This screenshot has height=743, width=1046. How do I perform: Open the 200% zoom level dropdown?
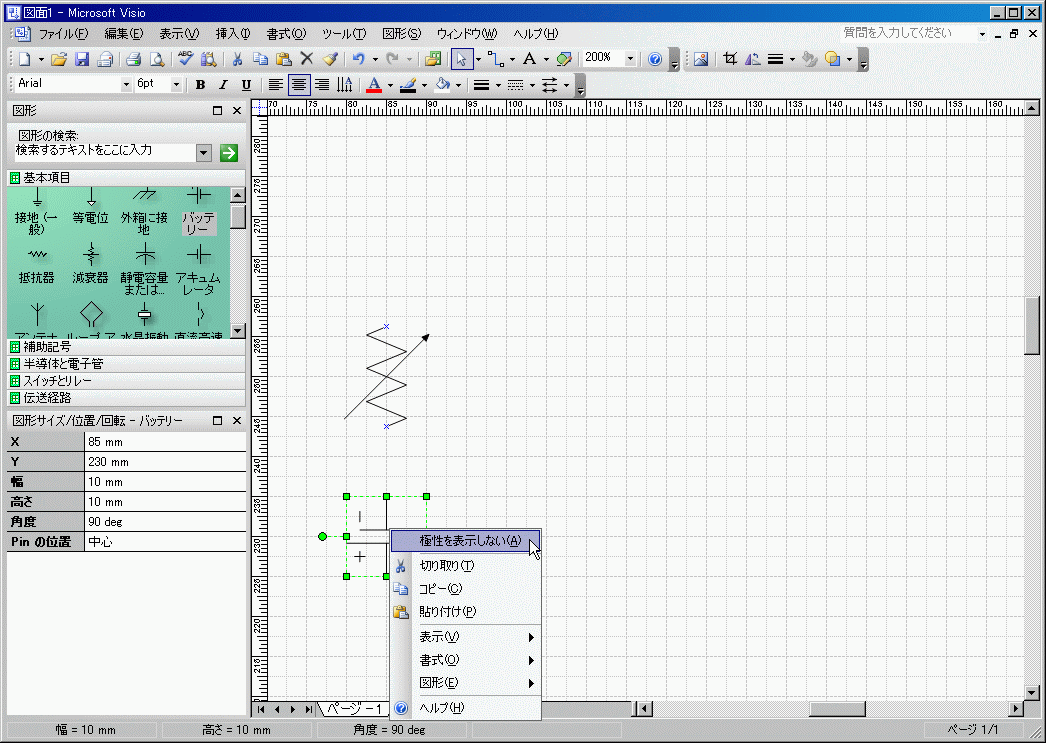(630, 59)
